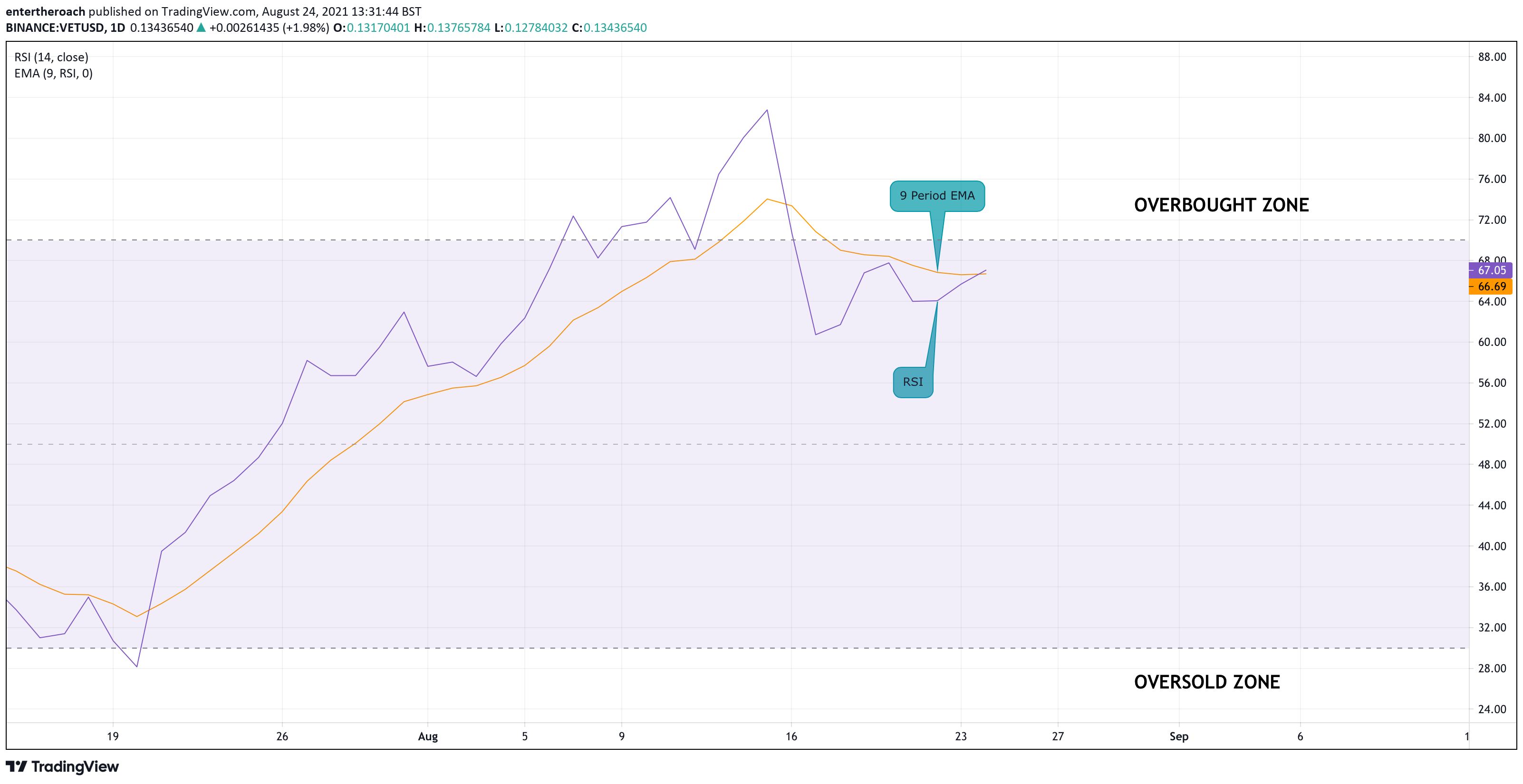Click the close price value C:0.13436540
This screenshot has width=1523, height=784.
tap(609, 28)
